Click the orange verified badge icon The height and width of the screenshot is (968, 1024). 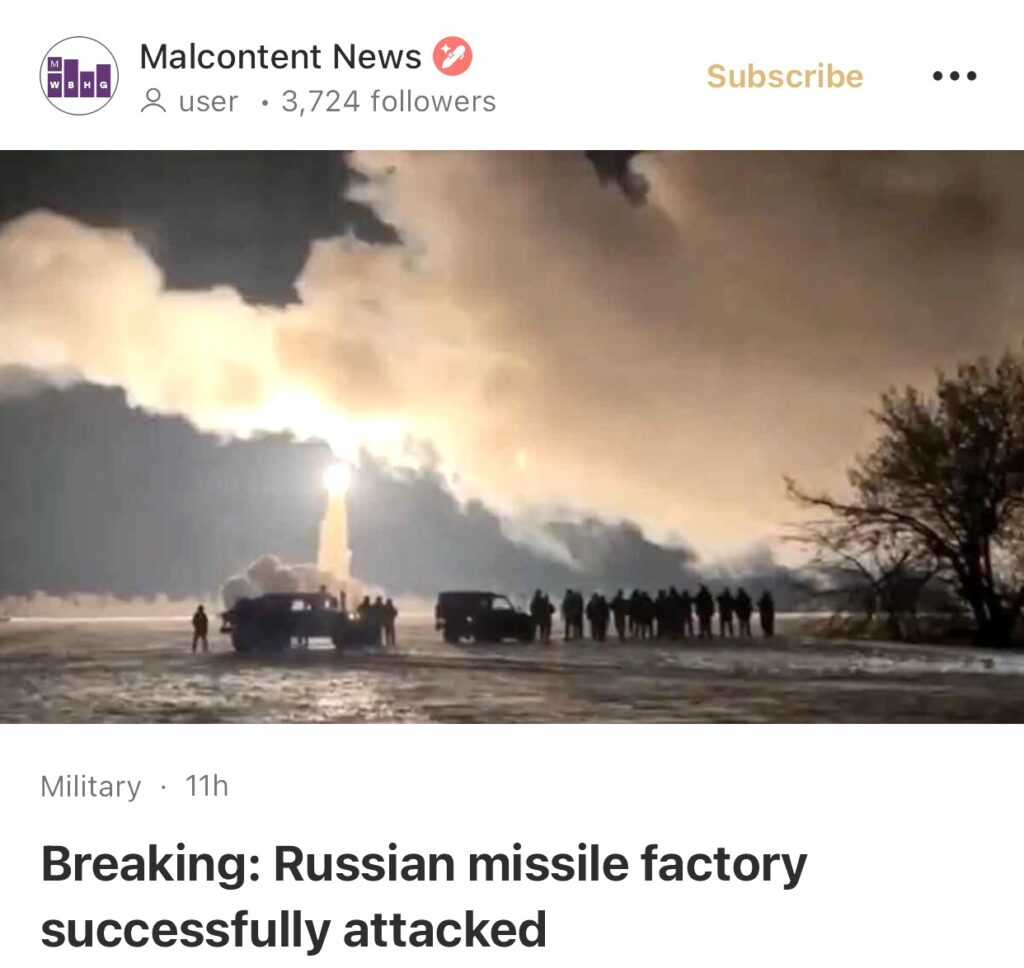[453, 56]
